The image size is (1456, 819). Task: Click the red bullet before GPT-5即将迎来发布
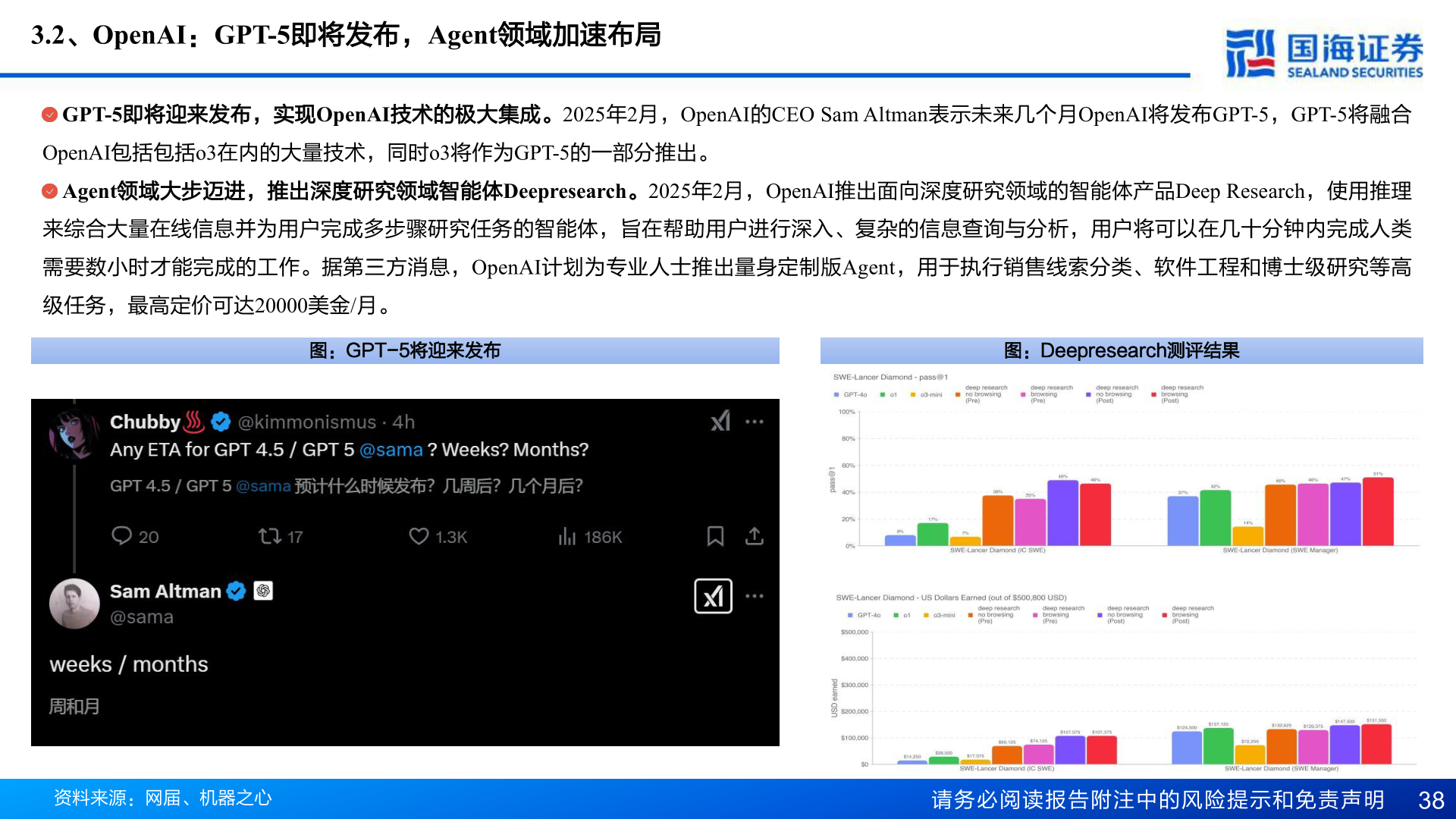pyautogui.click(x=49, y=115)
